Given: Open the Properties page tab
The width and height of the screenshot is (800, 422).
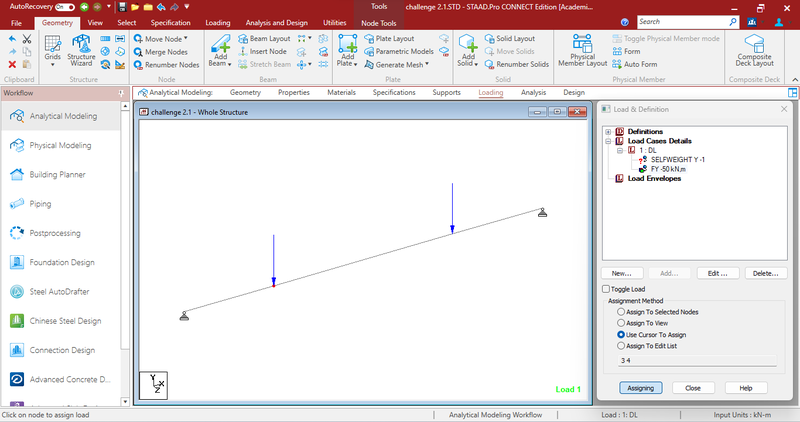Looking at the screenshot, I should 294,92.
